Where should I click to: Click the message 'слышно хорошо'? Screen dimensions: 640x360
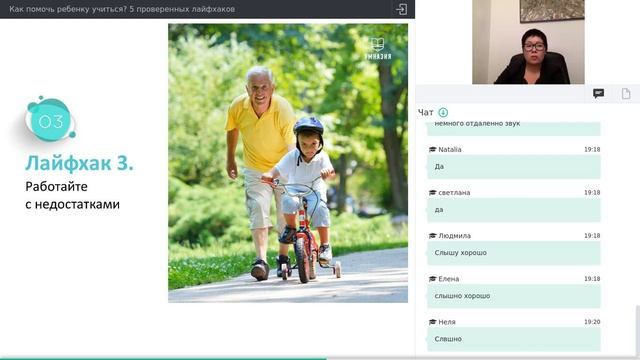[514, 296]
